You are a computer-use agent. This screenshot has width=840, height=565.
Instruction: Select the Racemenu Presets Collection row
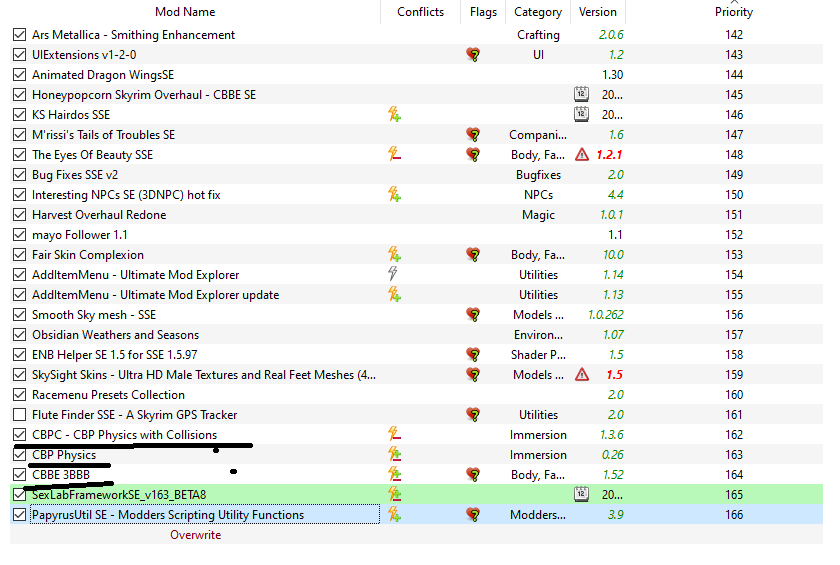point(416,395)
